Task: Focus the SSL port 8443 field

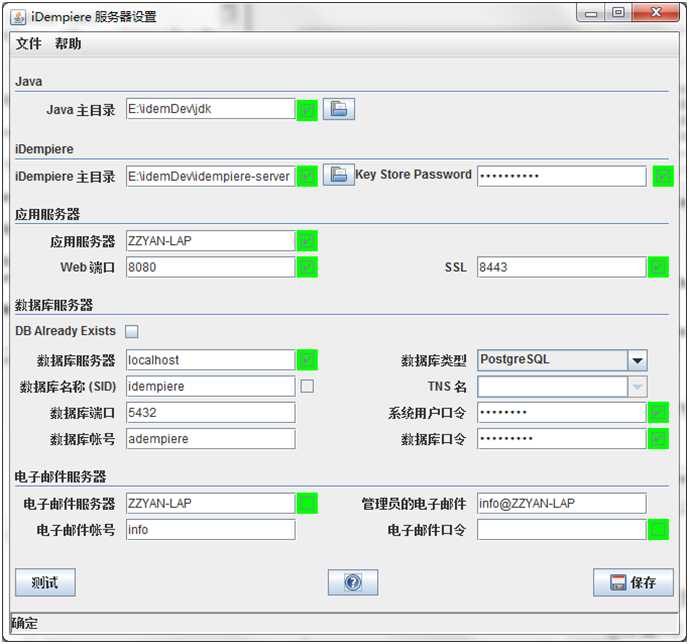Action: (562, 267)
